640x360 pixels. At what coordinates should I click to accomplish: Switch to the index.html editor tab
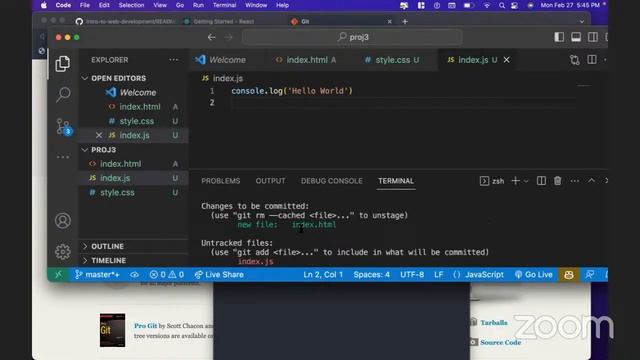[x=306, y=60]
